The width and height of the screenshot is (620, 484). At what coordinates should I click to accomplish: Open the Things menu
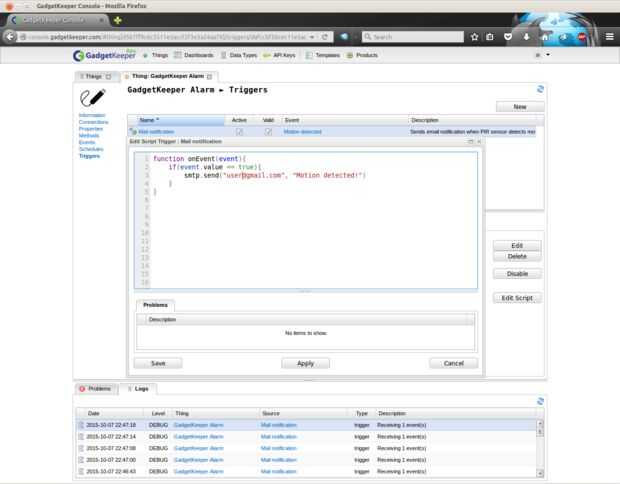coord(156,55)
